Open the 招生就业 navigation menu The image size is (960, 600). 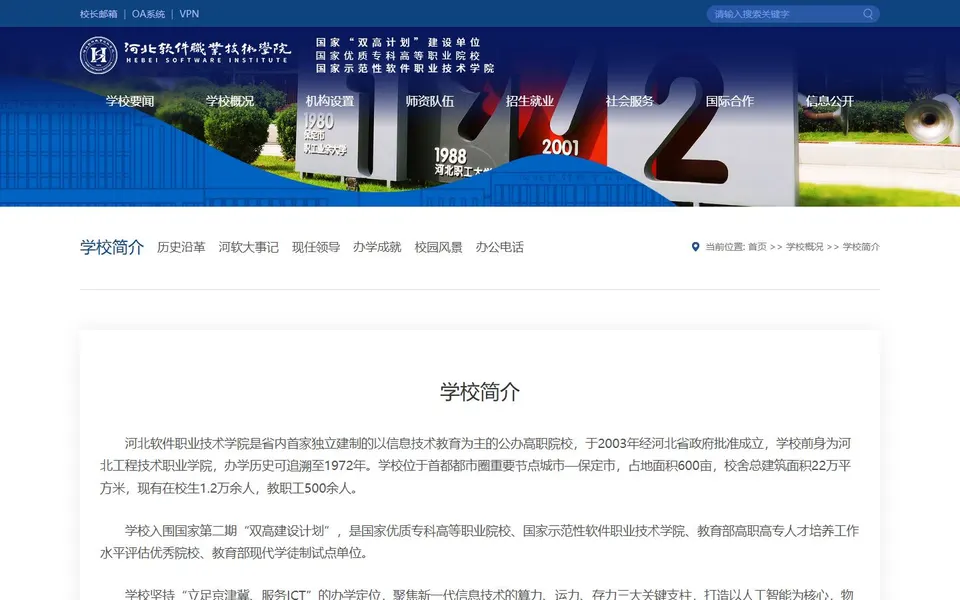click(530, 101)
